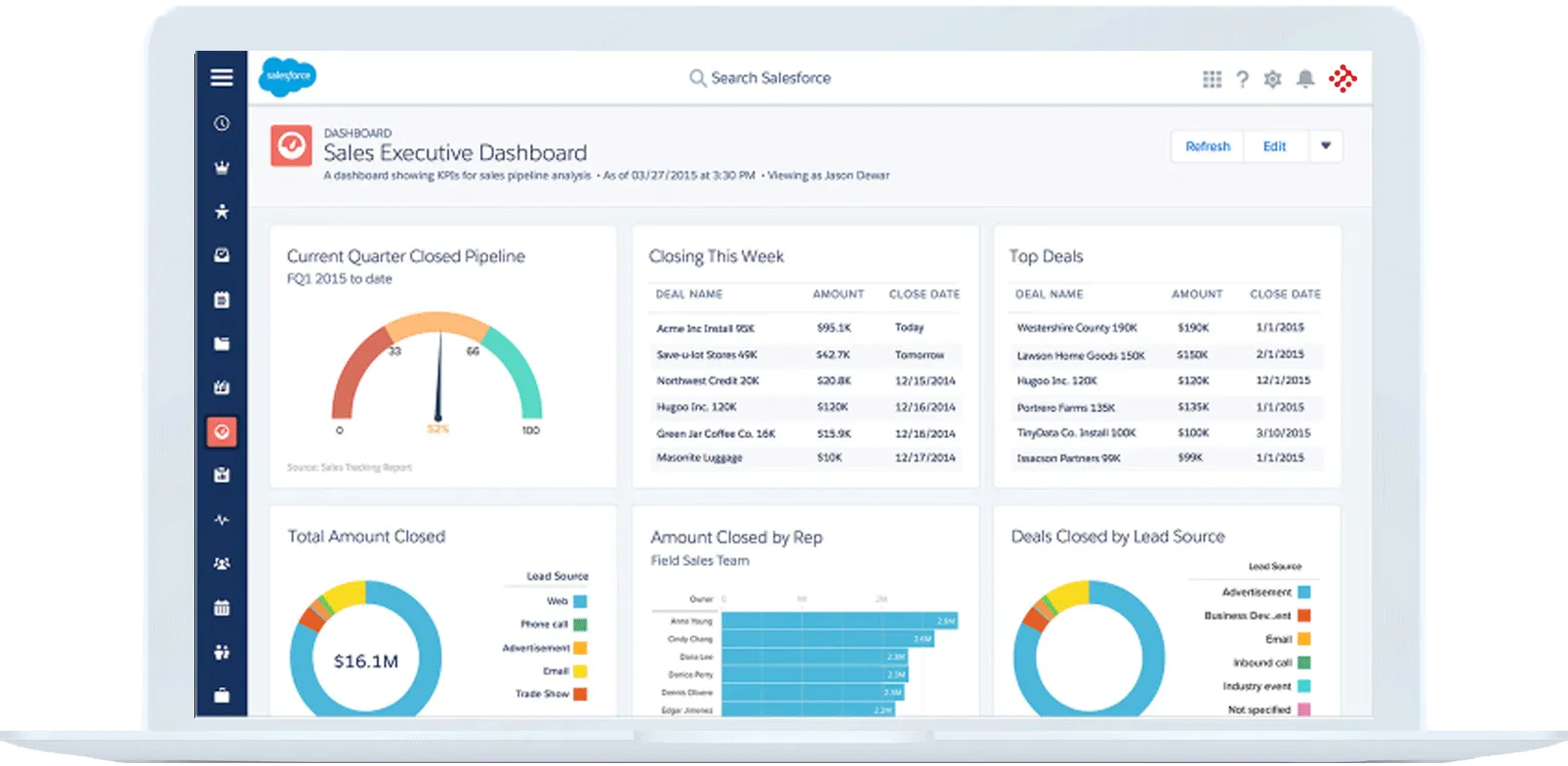
Task: Open the crown icon in sidebar
Action: click(x=222, y=168)
